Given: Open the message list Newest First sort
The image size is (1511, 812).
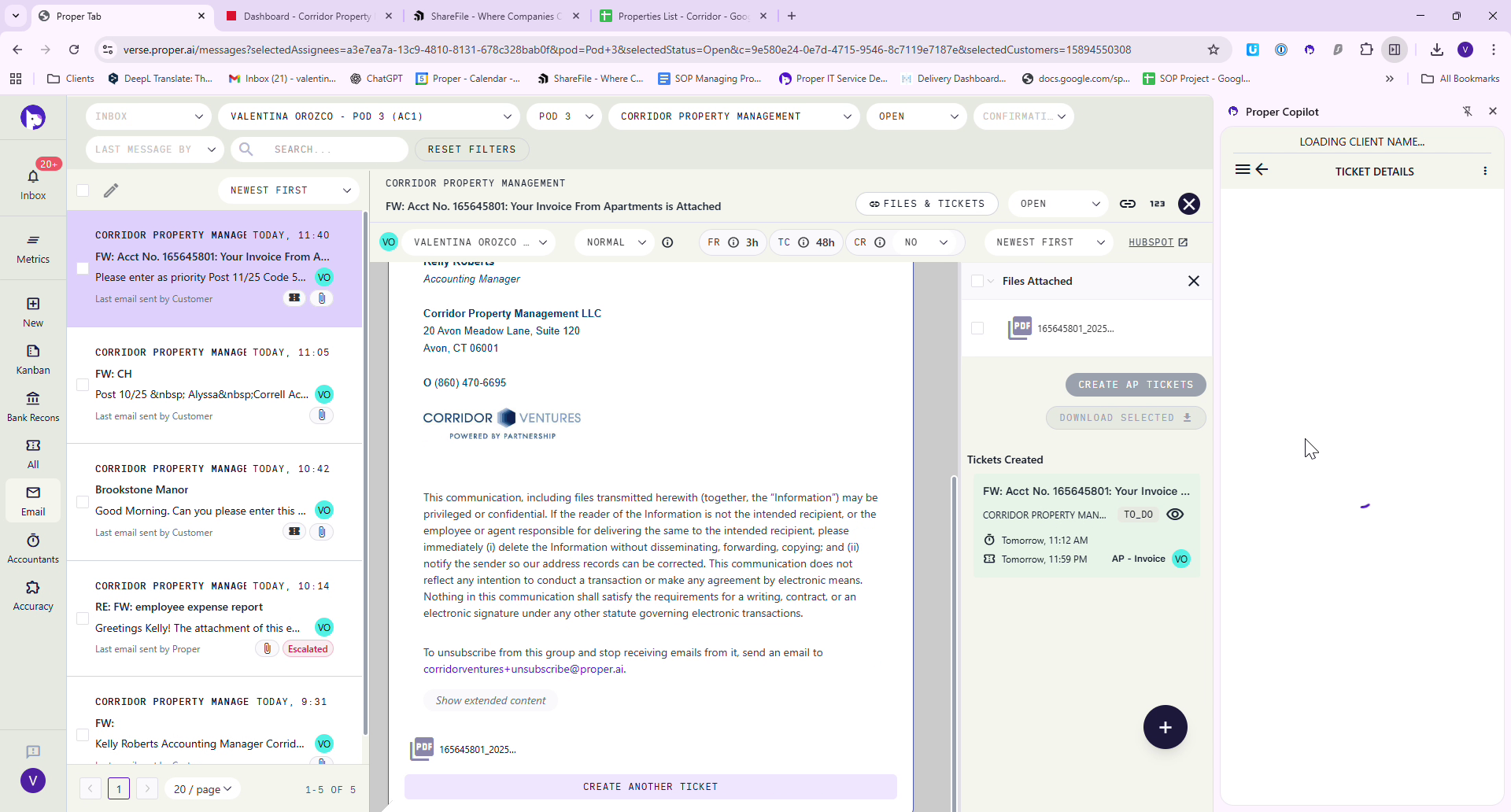Looking at the screenshot, I should point(289,190).
